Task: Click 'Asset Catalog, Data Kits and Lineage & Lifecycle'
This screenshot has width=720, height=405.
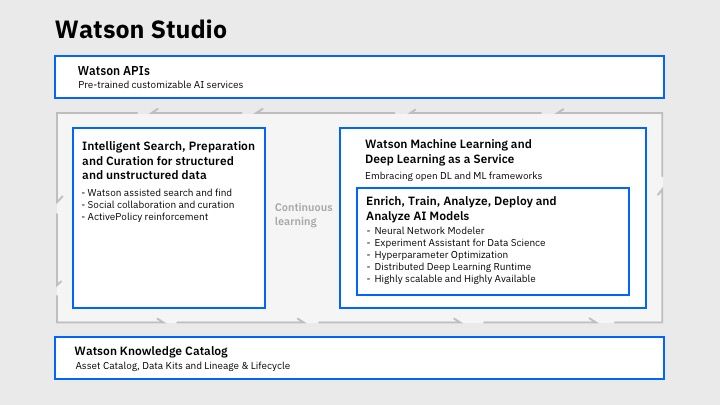Action: pyautogui.click(x=183, y=366)
